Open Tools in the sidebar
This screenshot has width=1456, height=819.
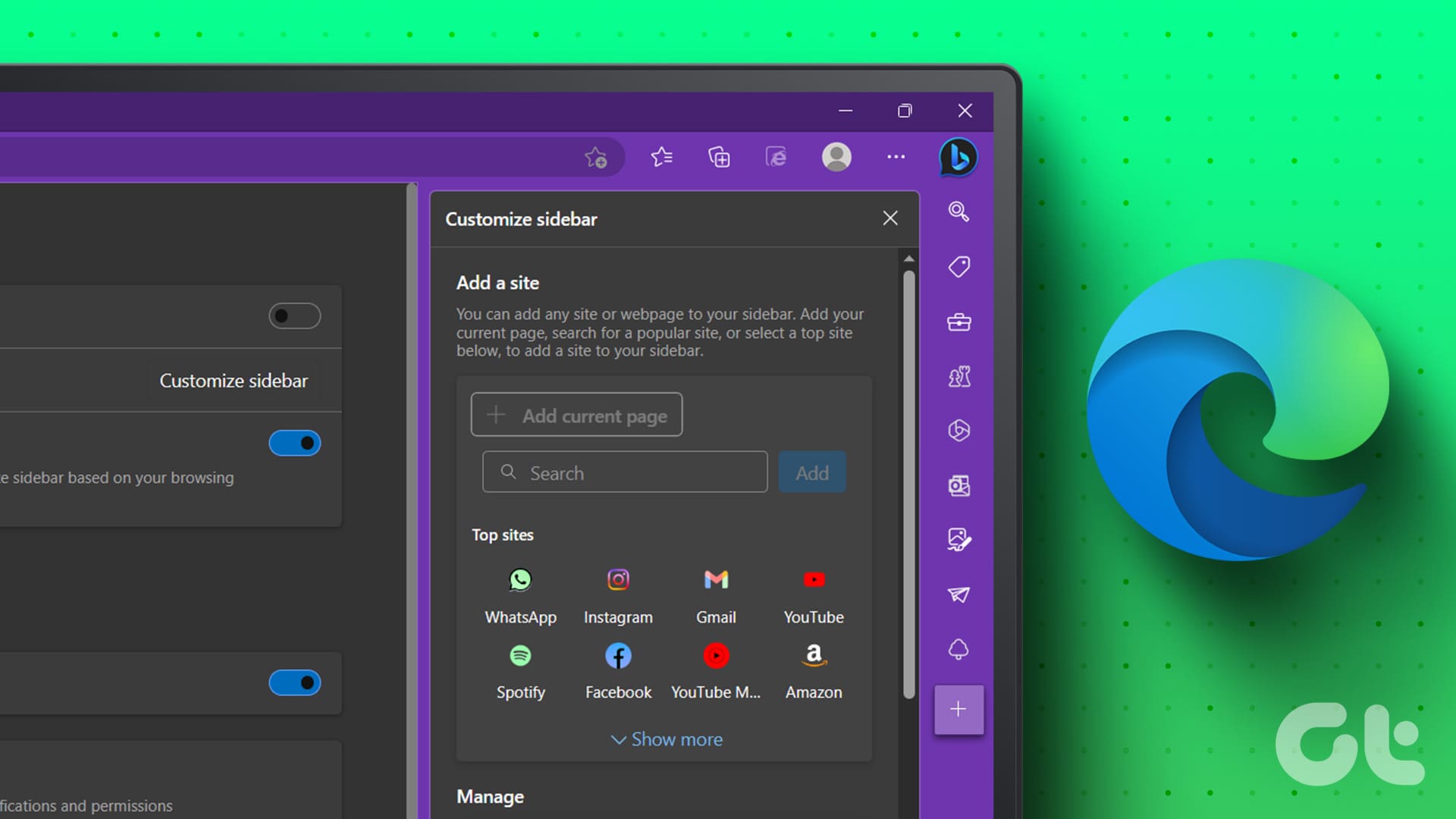point(958,322)
